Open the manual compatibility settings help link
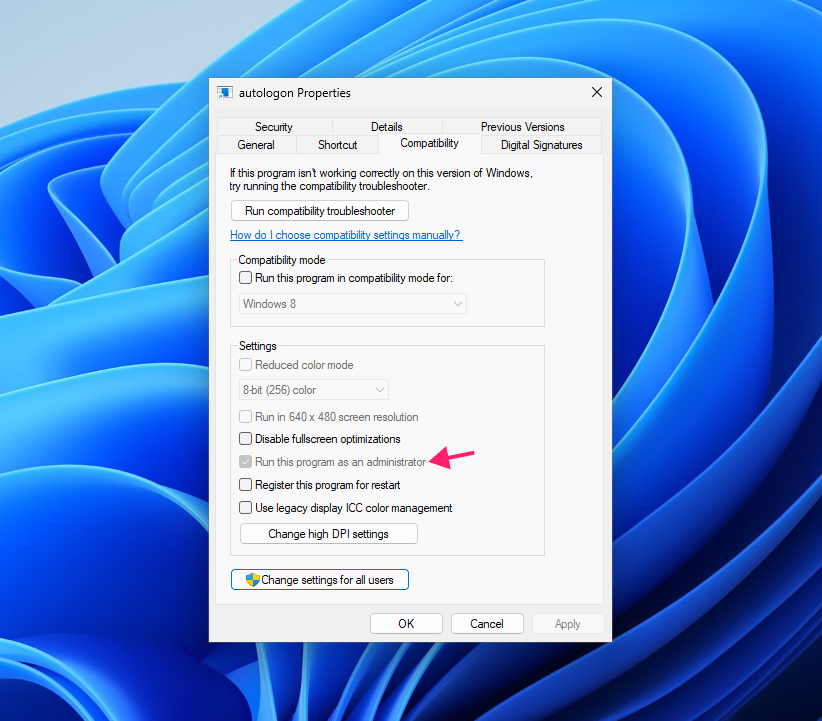The image size is (822, 721). click(x=345, y=235)
